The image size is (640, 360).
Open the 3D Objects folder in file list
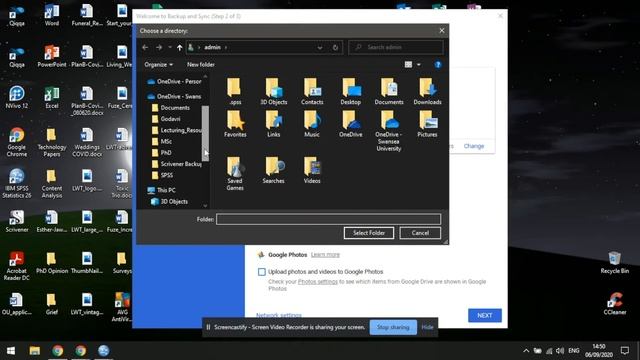(x=273, y=91)
